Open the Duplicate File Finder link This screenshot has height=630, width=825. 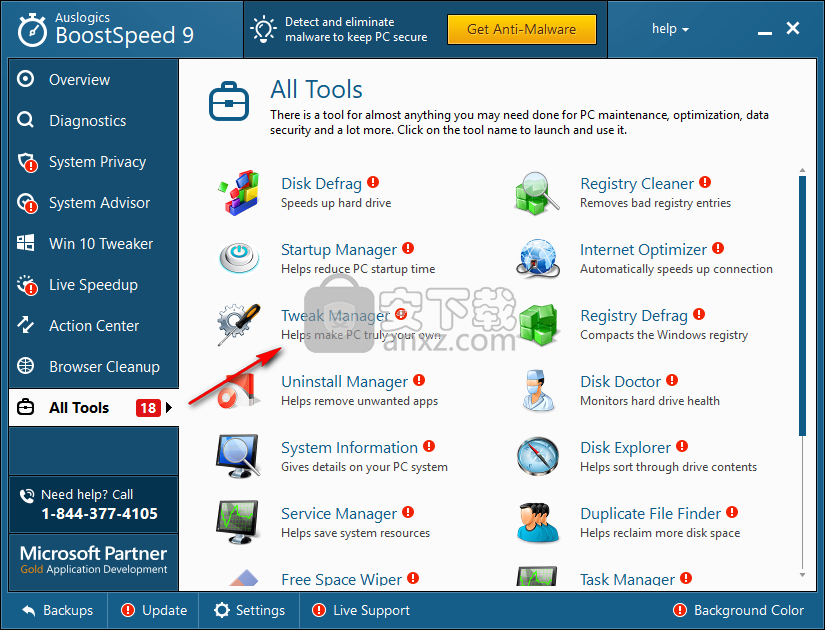click(650, 514)
